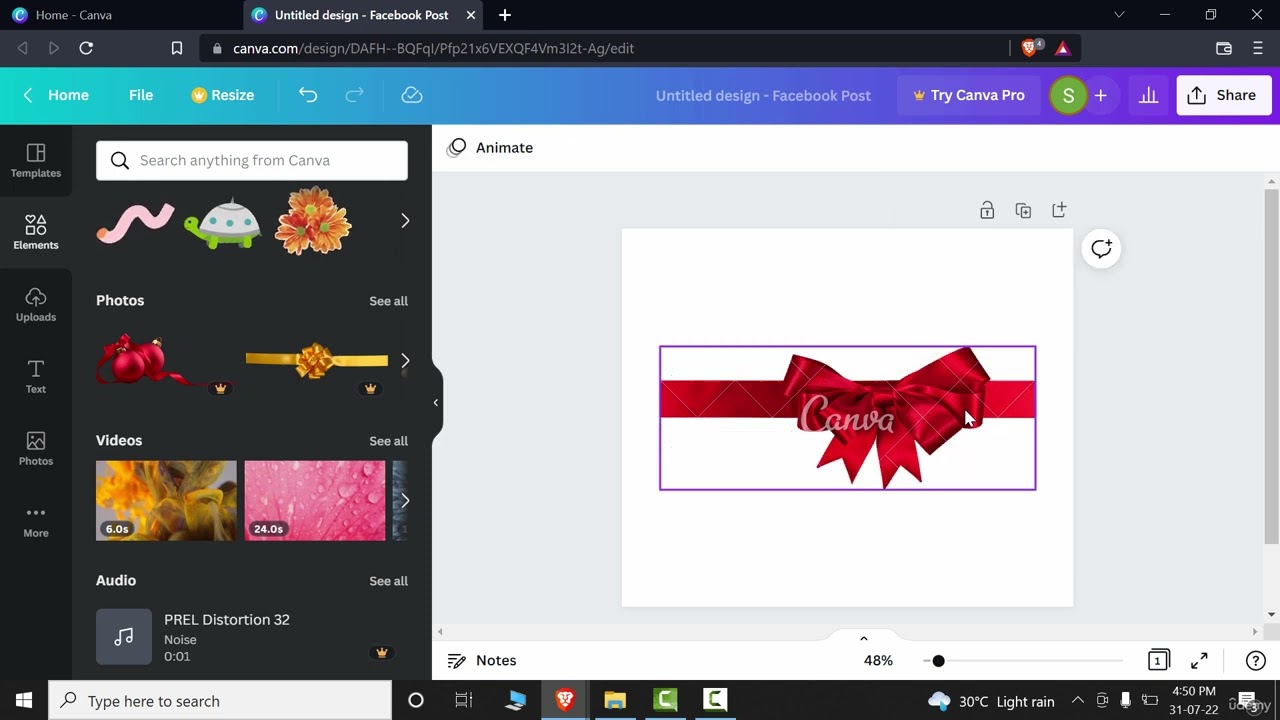Open Brave Rewards triangle icon
The height and width of the screenshot is (720, 1280).
(x=1062, y=48)
